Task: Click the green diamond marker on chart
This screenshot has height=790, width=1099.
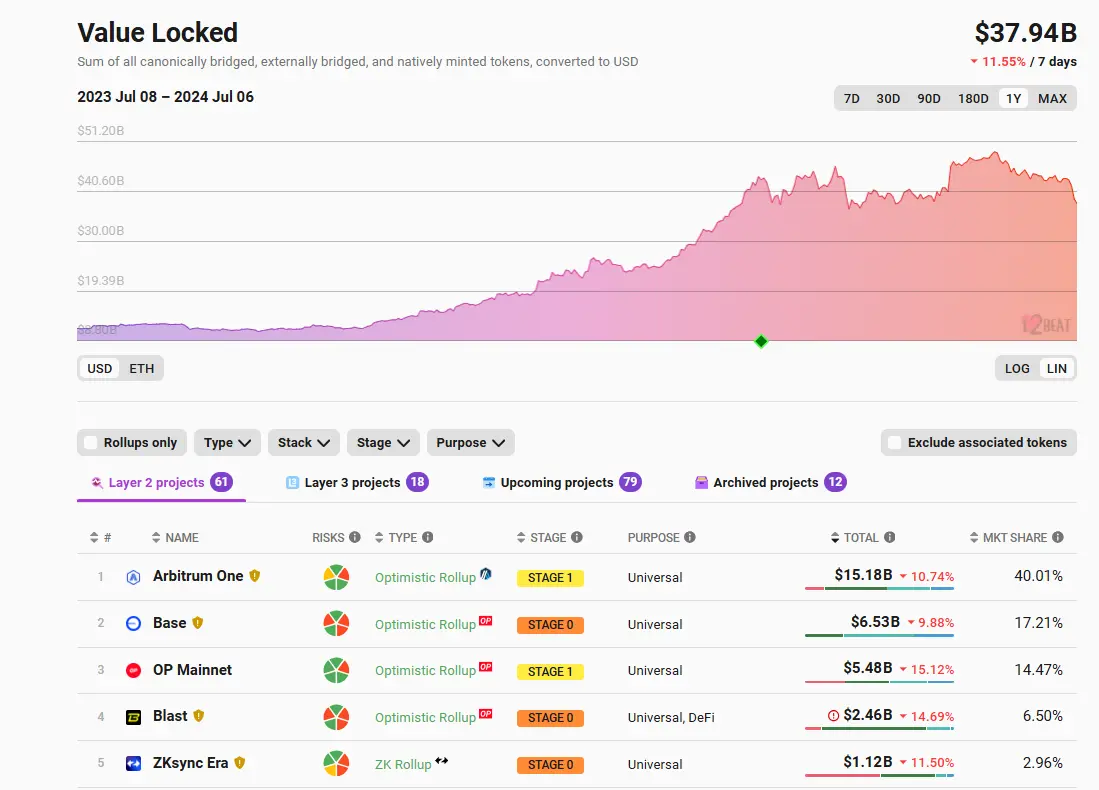Action: tap(761, 342)
